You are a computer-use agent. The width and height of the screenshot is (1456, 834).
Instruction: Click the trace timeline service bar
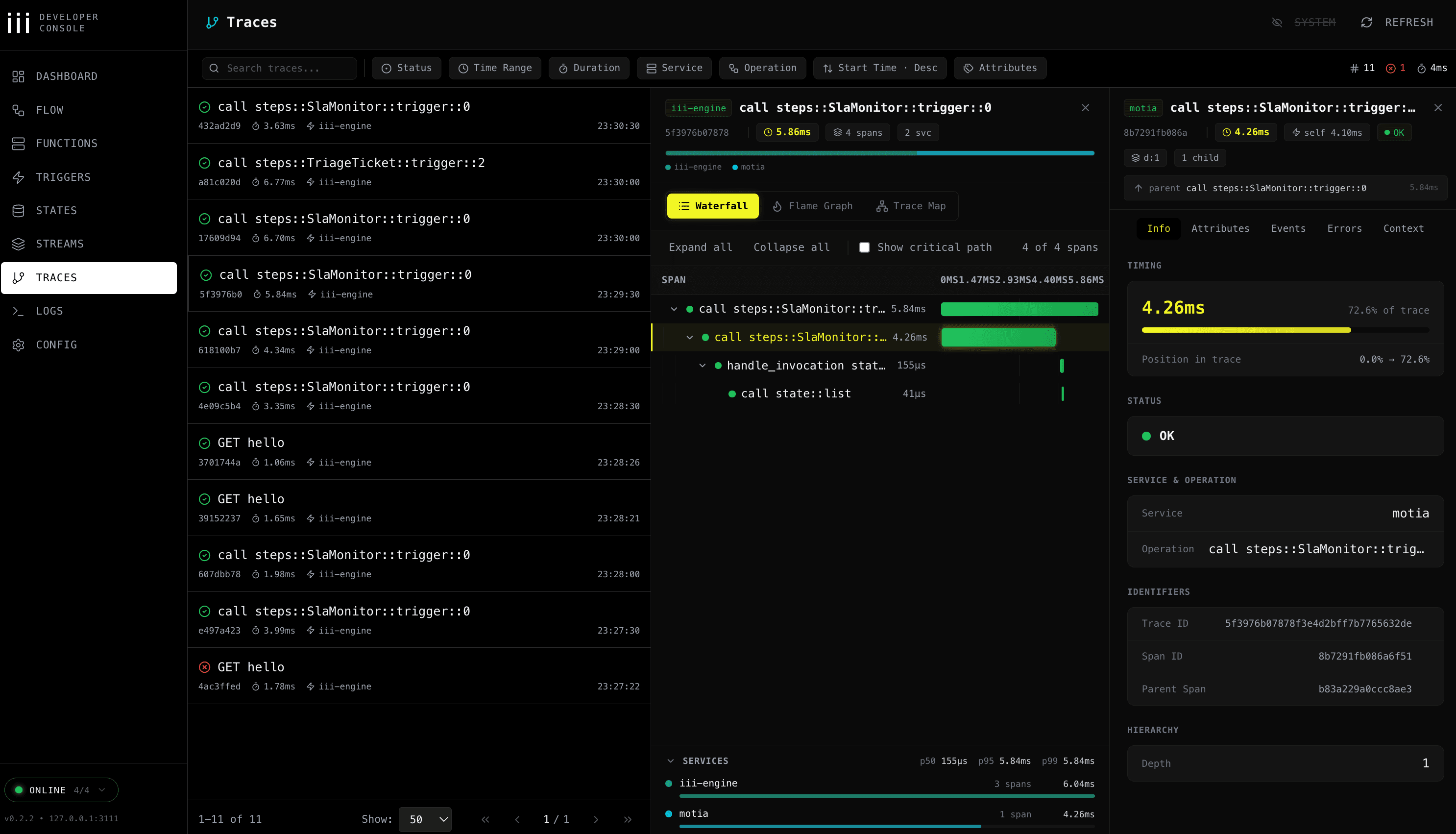tap(879, 153)
